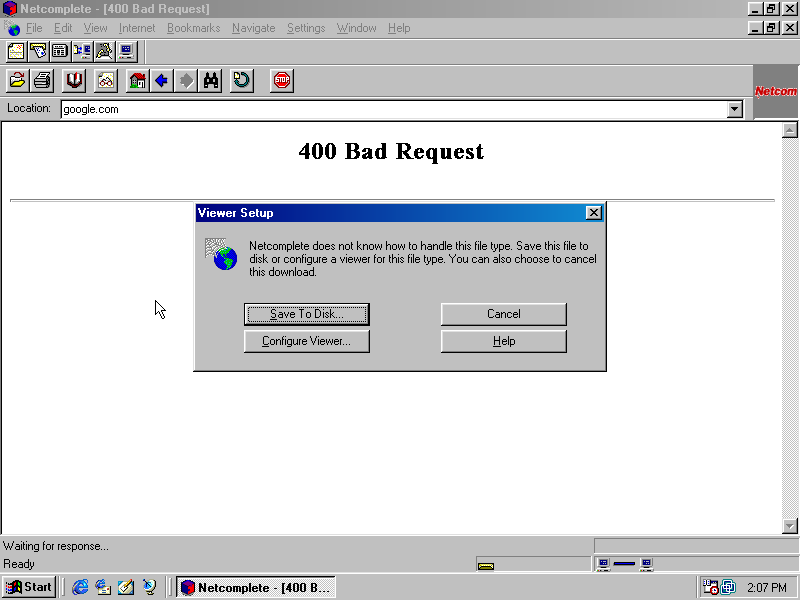Click the bookmarks magnet icon
Viewport: 800px width, 600px height.
coord(74,80)
